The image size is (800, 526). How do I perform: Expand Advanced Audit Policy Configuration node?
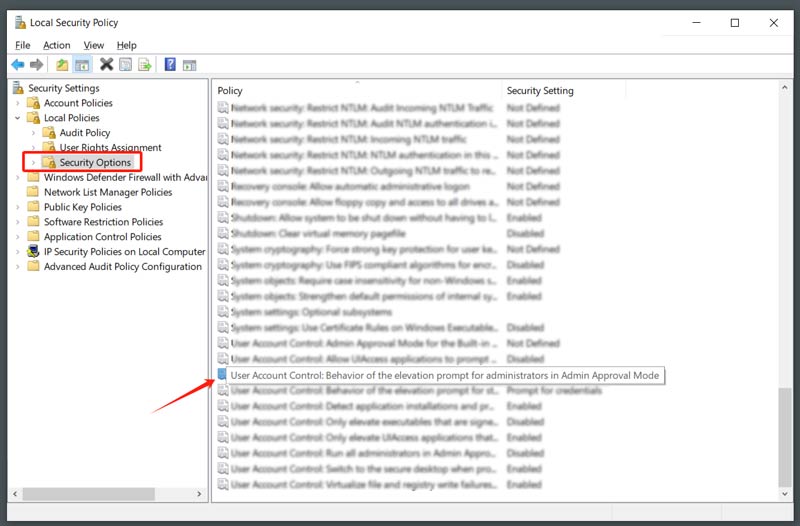tap(18, 266)
